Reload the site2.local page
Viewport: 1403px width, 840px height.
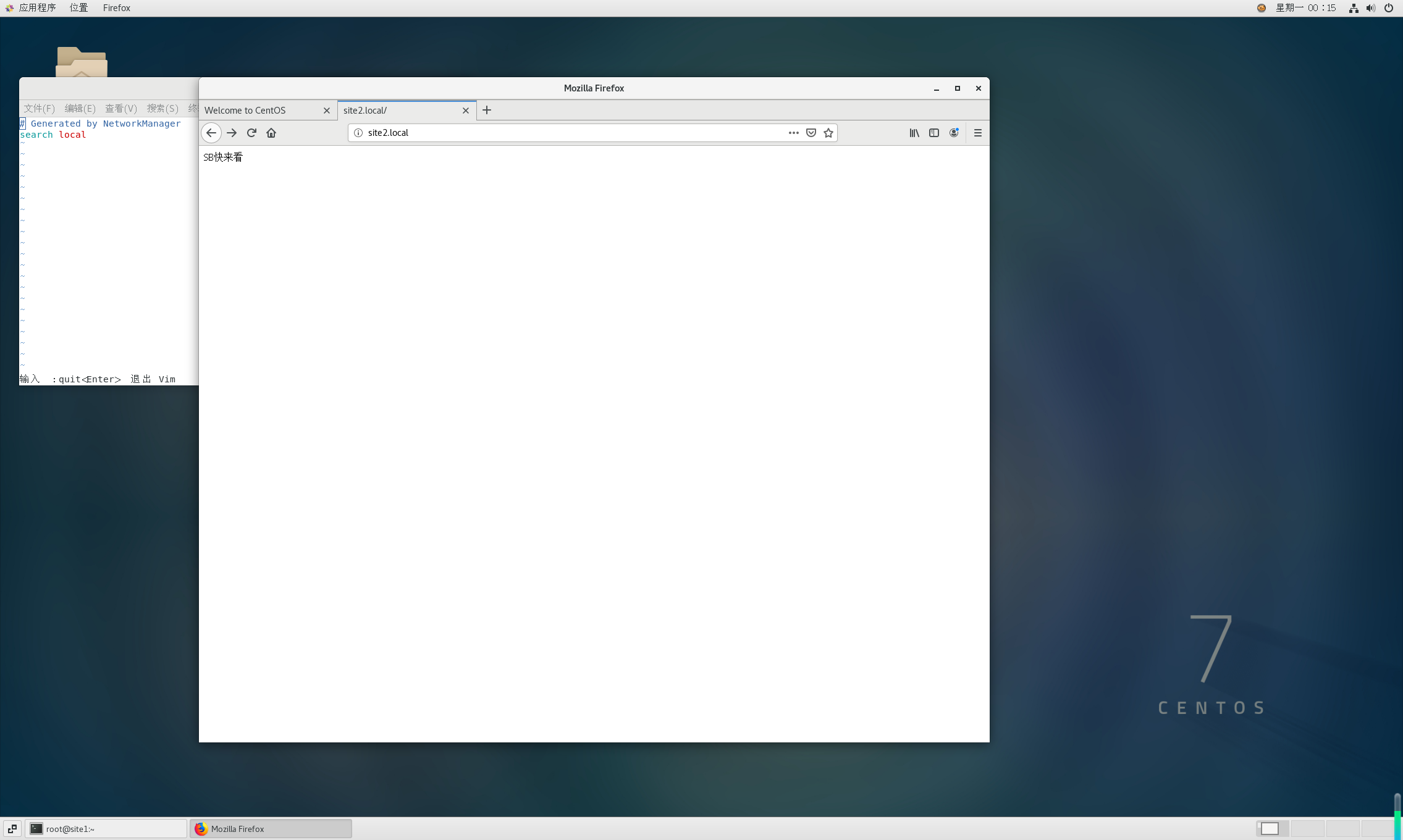coord(251,133)
